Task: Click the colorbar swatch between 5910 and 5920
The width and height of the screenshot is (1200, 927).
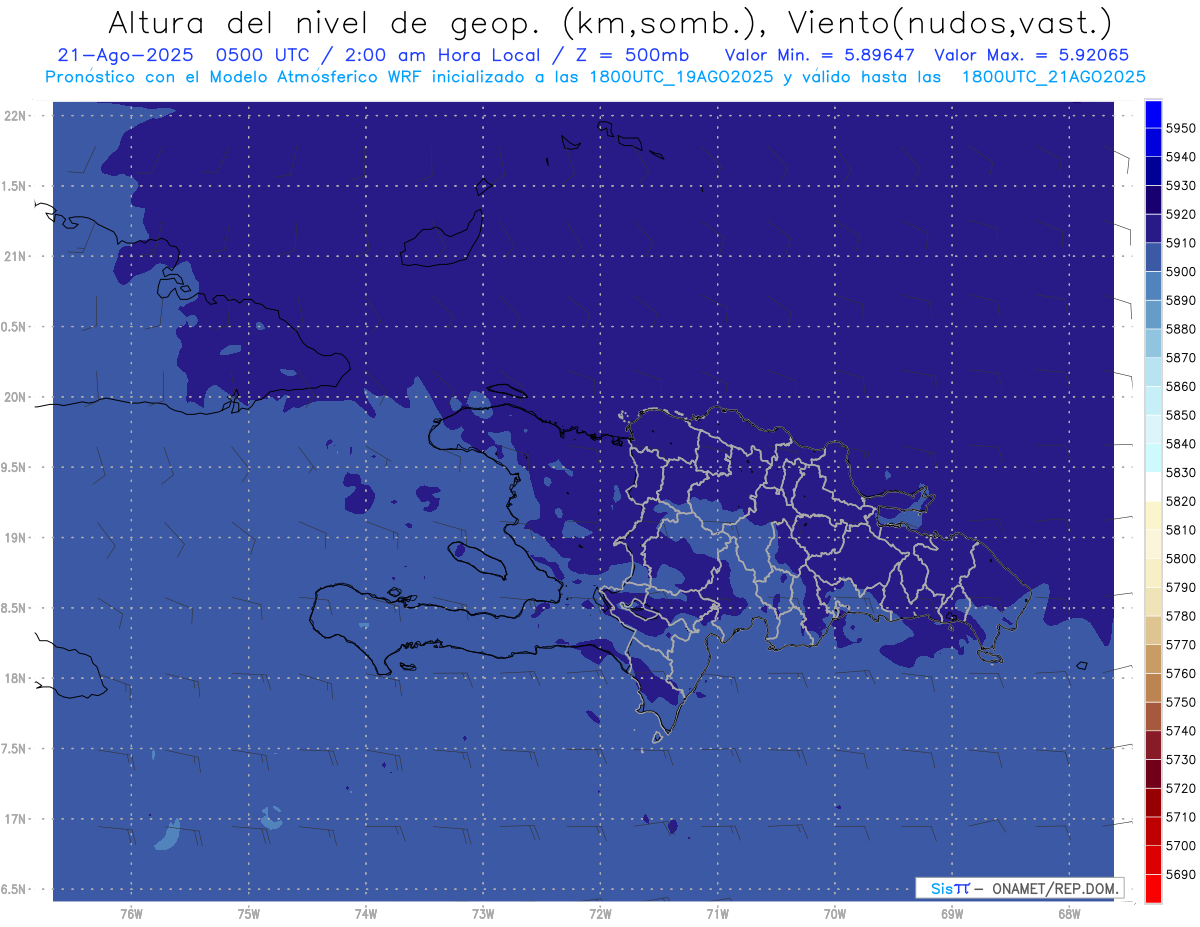Action: pyautogui.click(x=1153, y=229)
